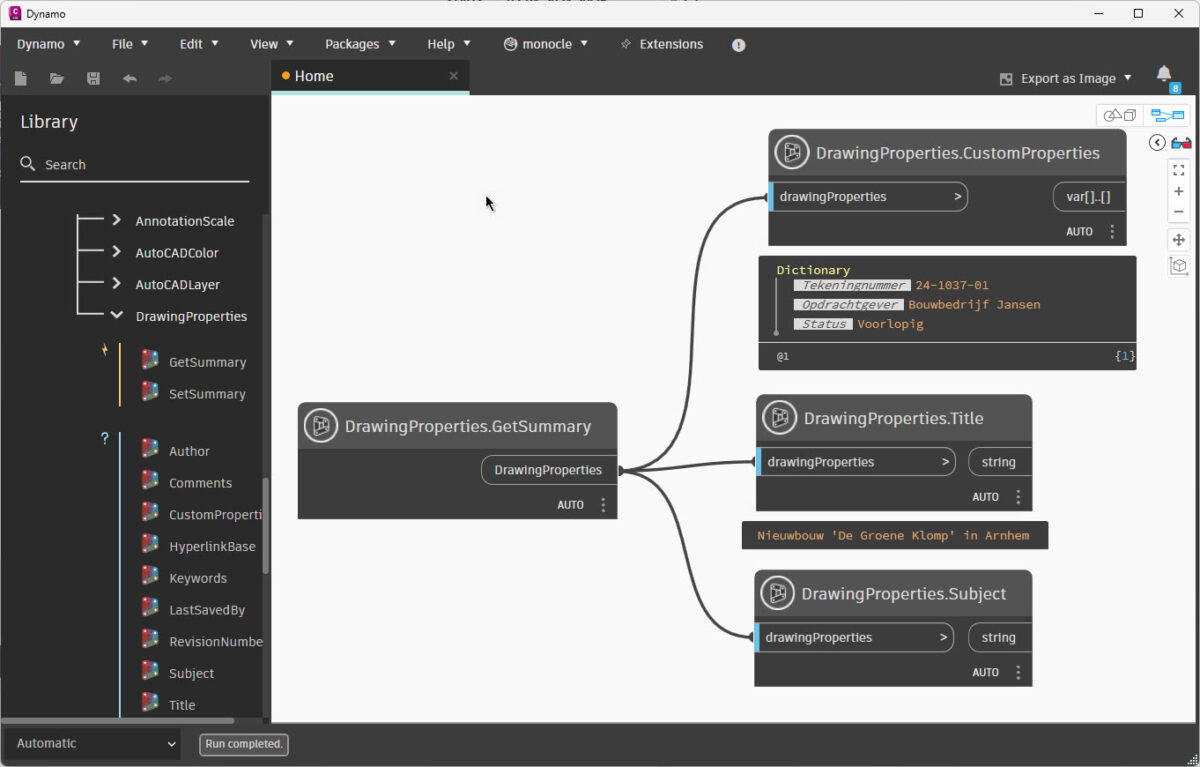Close the Home tab
Screen dimensions: 1200x767
pyautogui.click(x=453, y=76)
